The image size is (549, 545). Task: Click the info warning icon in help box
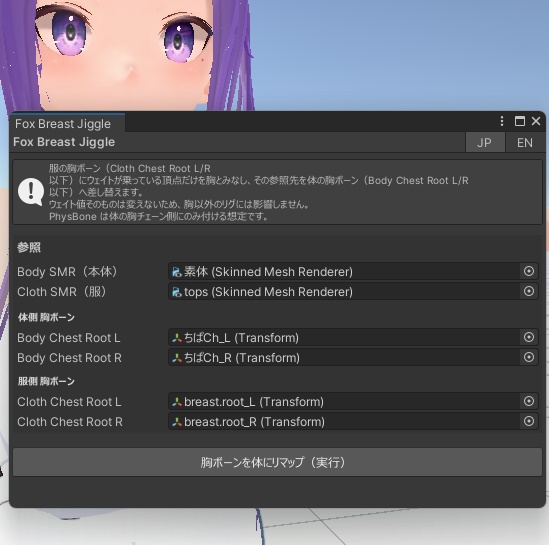pos(31,192)
